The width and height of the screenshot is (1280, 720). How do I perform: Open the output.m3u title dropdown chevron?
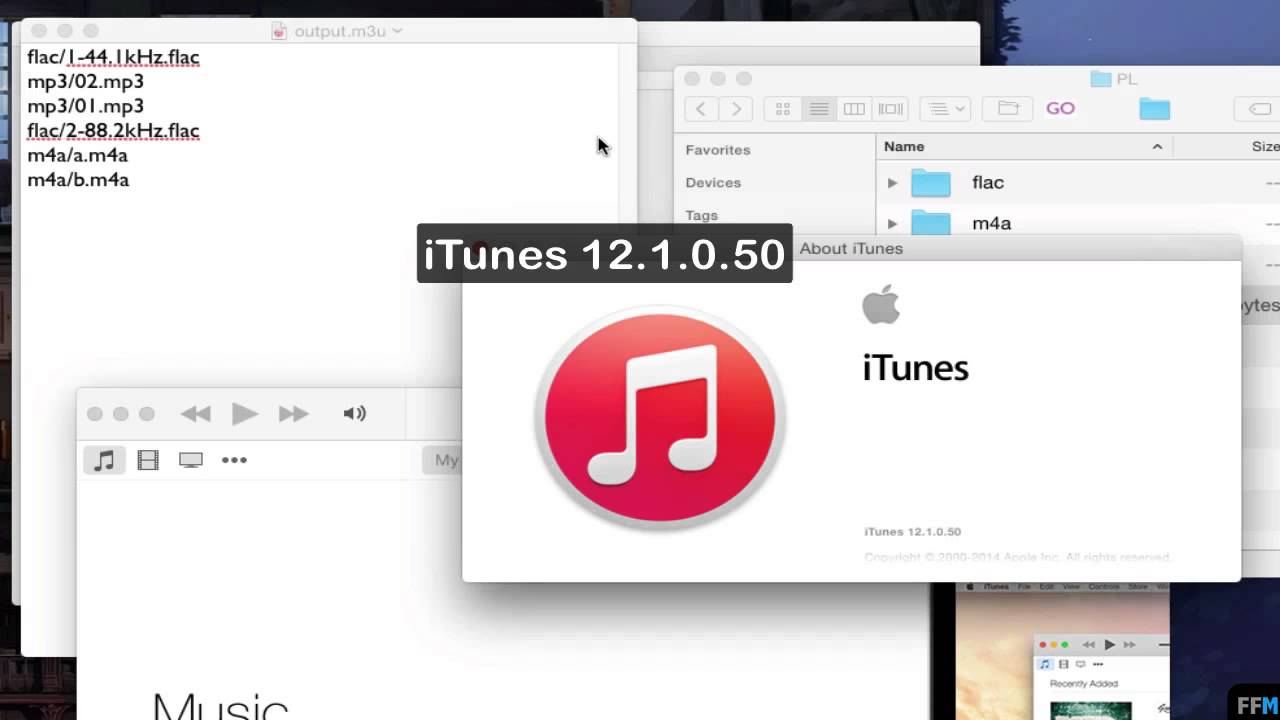tap(397, 31)
